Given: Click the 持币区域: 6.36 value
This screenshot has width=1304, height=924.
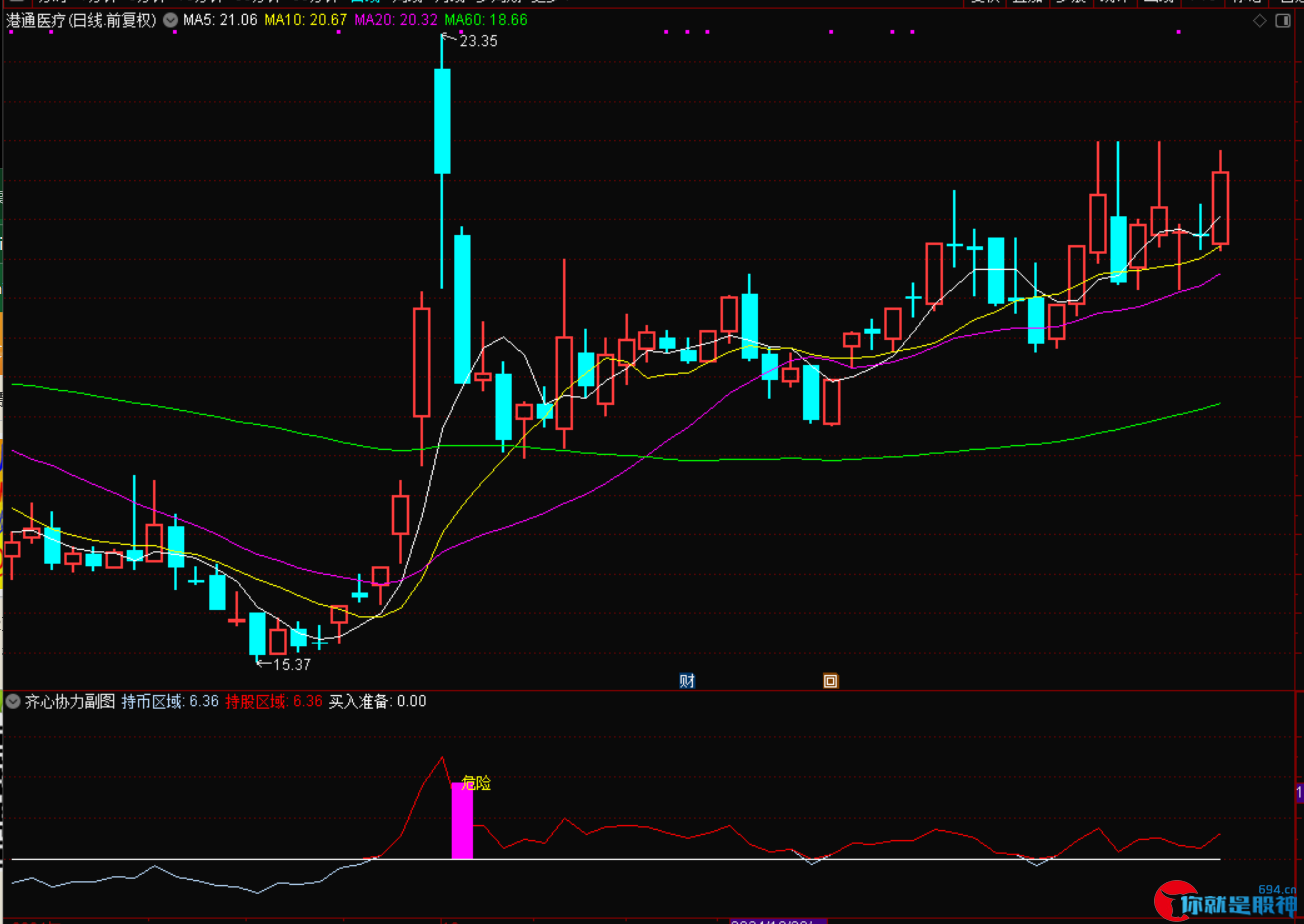Looking at the screenshot, I should [x=170, y=702].
